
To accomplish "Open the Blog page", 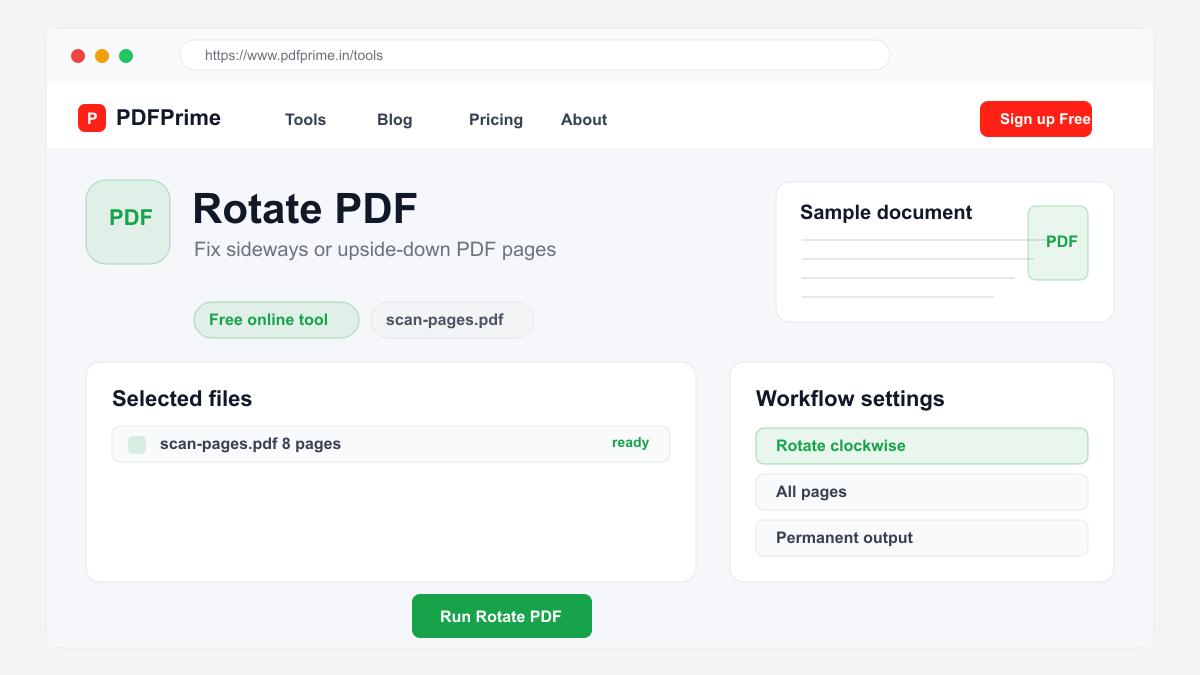I will [x=394, y=119].
